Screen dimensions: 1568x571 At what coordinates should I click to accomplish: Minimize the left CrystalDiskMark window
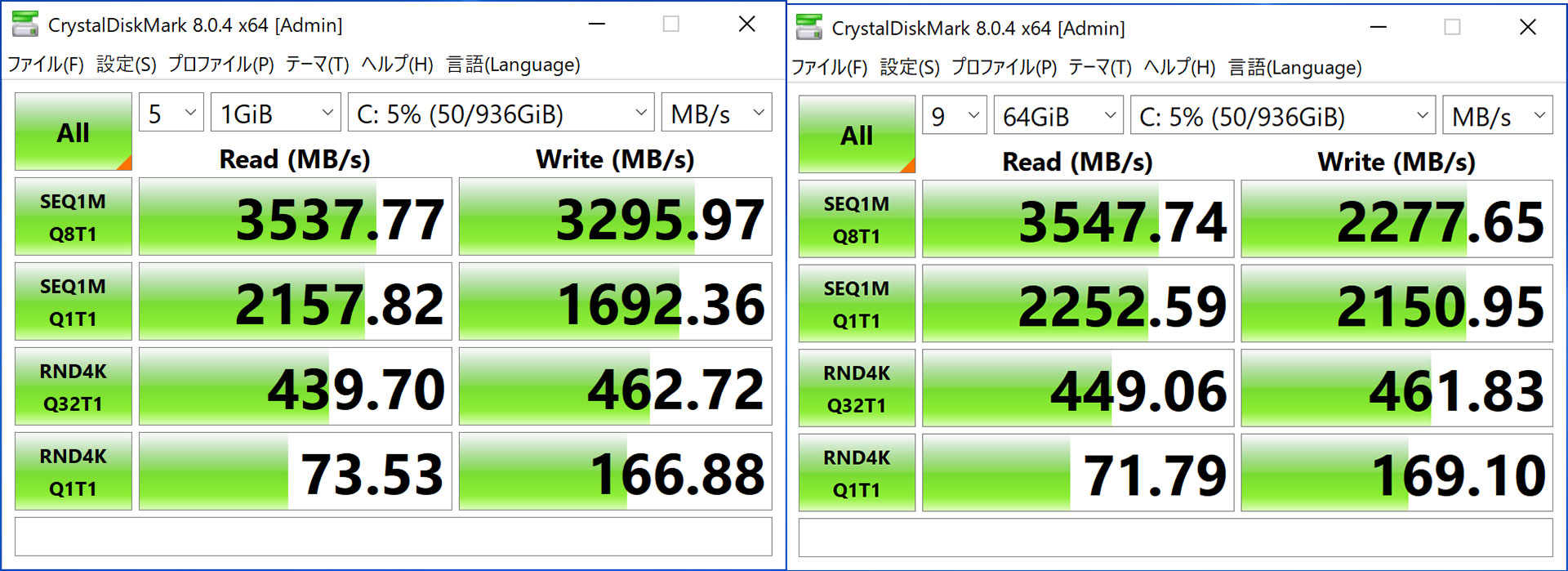coord(597,25)
